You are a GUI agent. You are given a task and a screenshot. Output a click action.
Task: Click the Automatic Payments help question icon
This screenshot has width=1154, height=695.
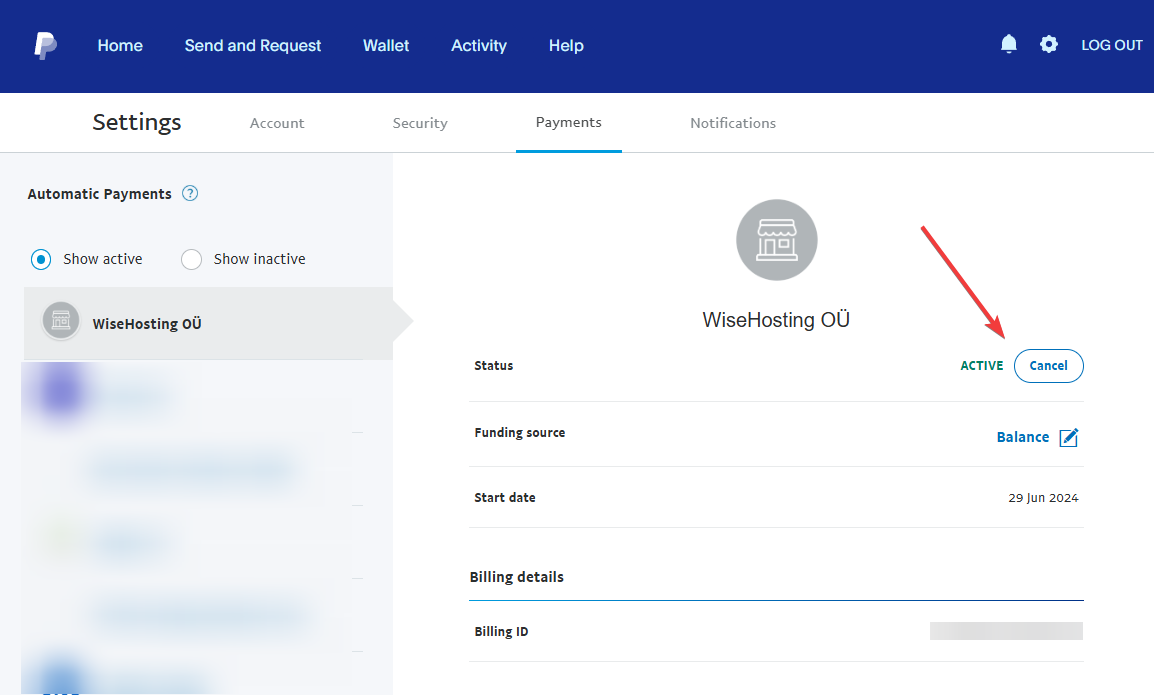click(x=190, y=194)
